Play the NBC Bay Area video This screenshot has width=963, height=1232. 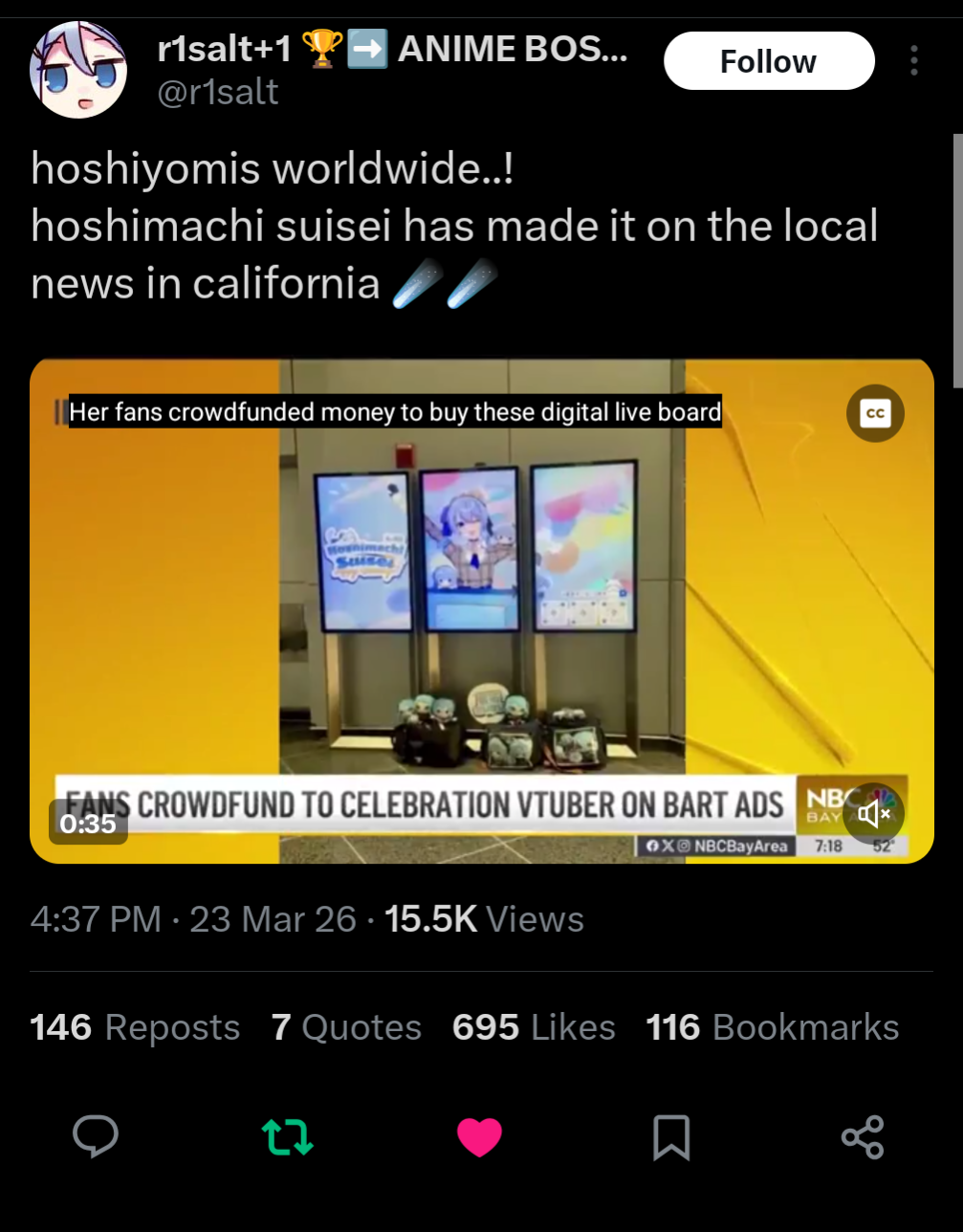pyautogui.click(x=482, y=611)
